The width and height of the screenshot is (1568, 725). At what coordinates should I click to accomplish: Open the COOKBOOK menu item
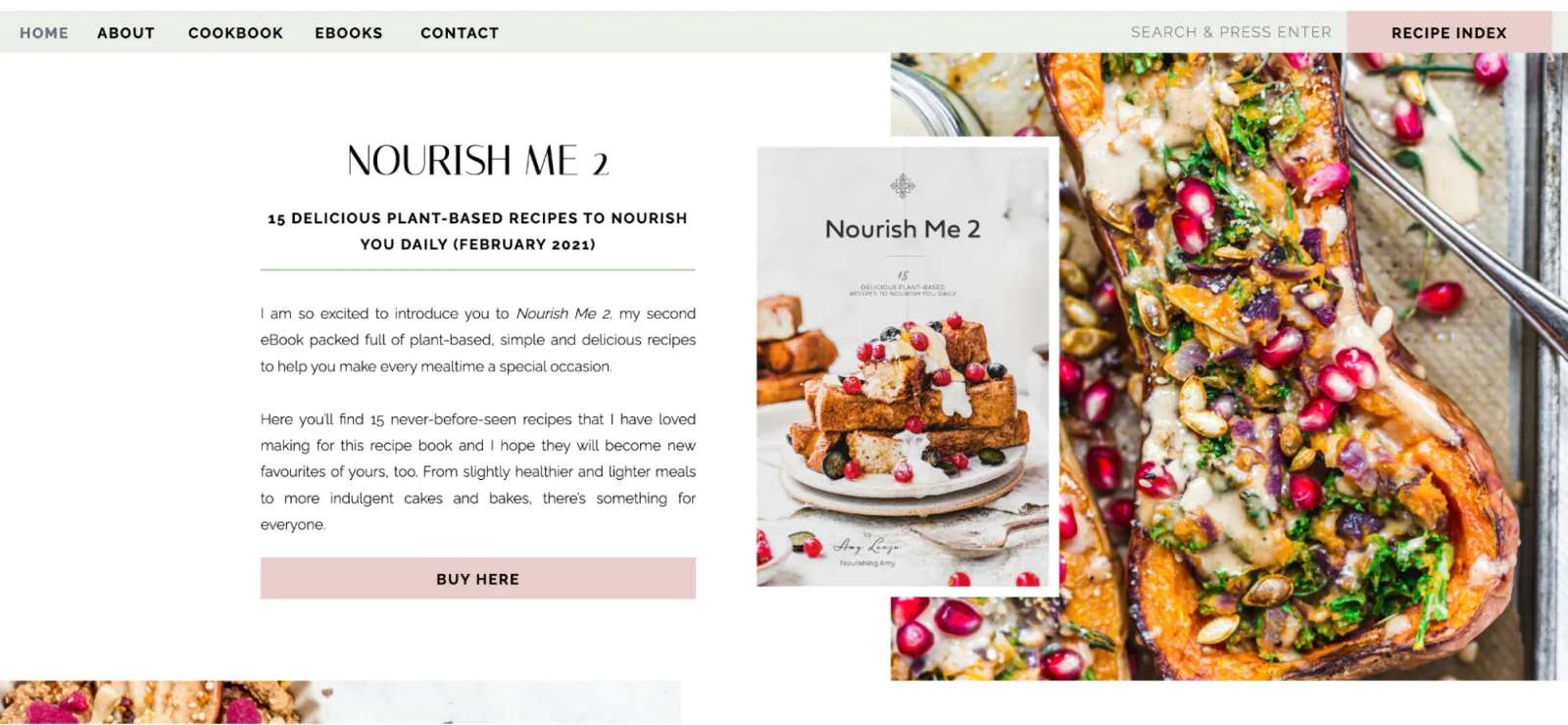(235, 33)
